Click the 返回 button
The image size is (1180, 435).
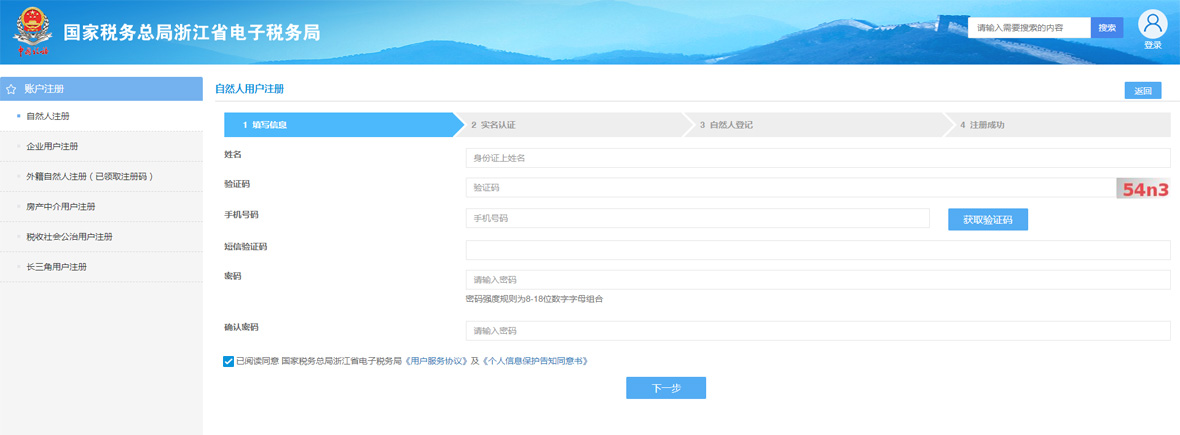click(1143, 91)
